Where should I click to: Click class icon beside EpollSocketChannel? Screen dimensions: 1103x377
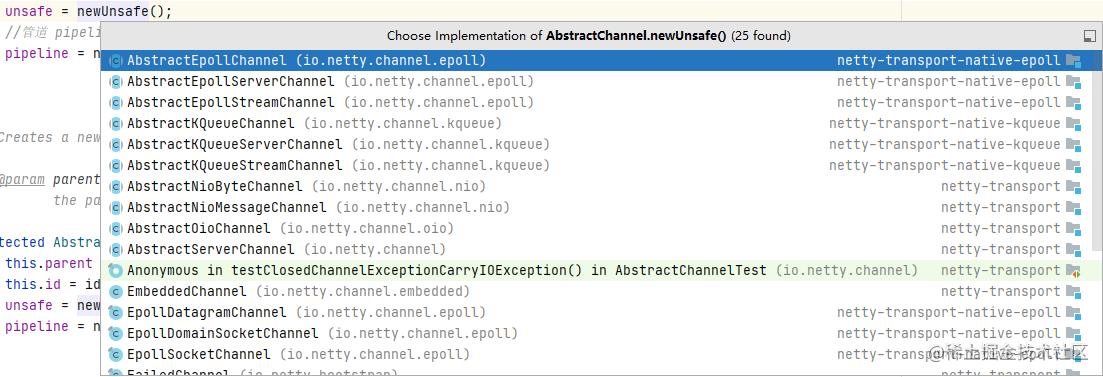click(115, 354)
